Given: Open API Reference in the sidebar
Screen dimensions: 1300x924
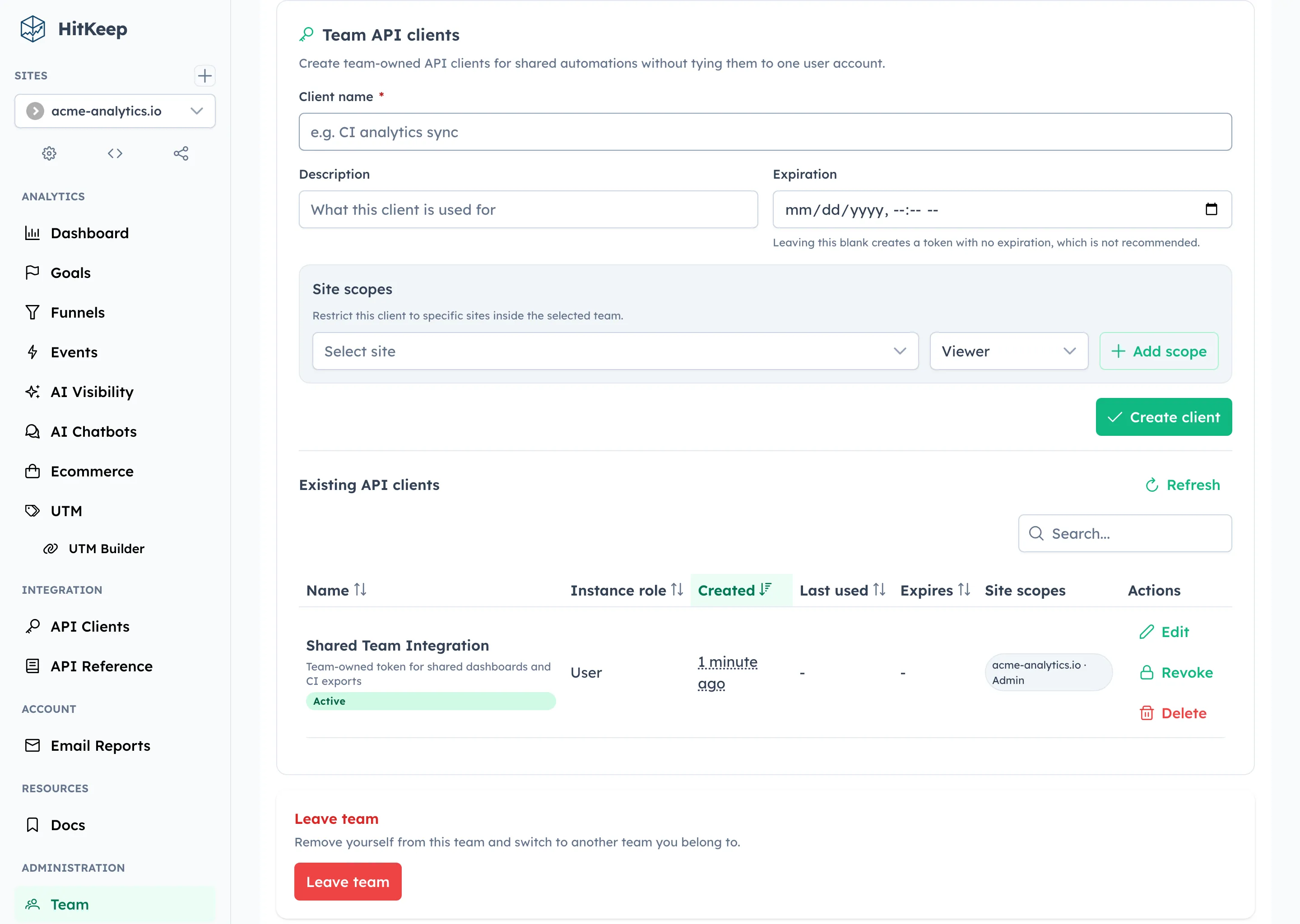Looking at the screenshot, I should (x=101, y=666).
